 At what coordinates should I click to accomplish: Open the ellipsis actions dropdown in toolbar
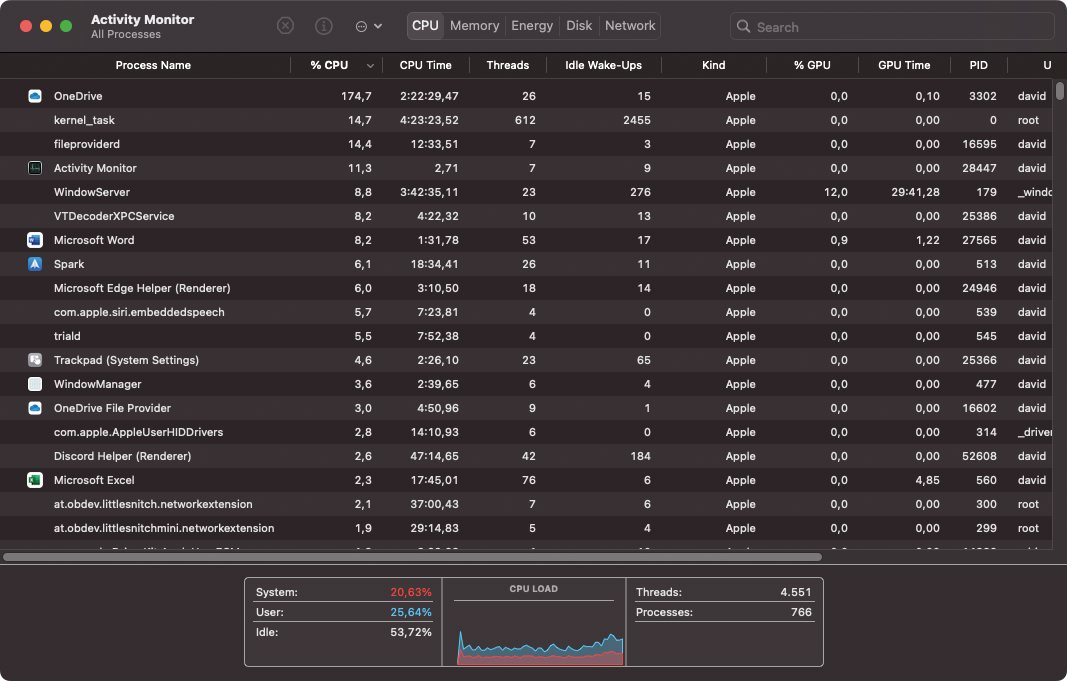point(368,27)
